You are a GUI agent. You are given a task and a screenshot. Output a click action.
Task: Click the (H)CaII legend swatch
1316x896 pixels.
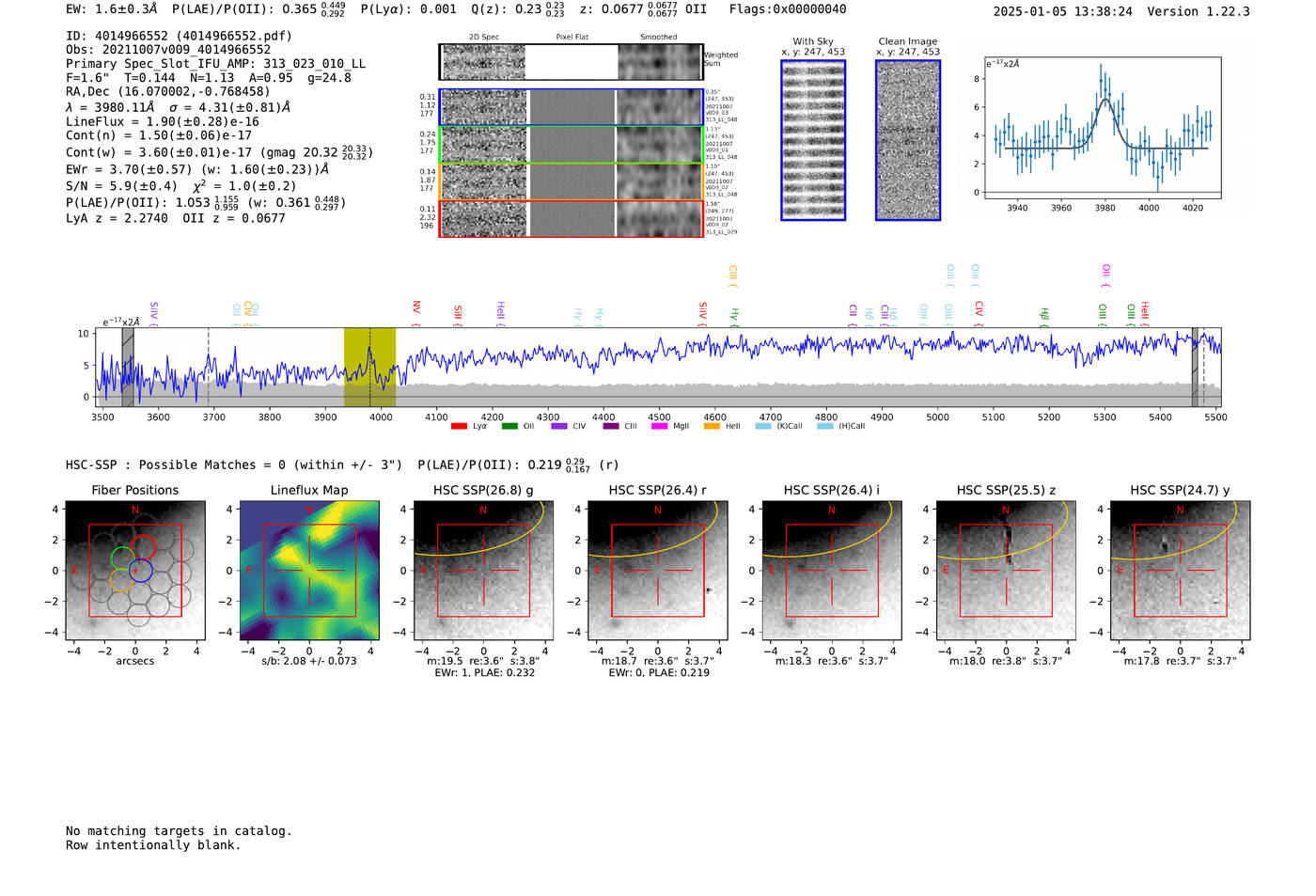coord(825,426)
